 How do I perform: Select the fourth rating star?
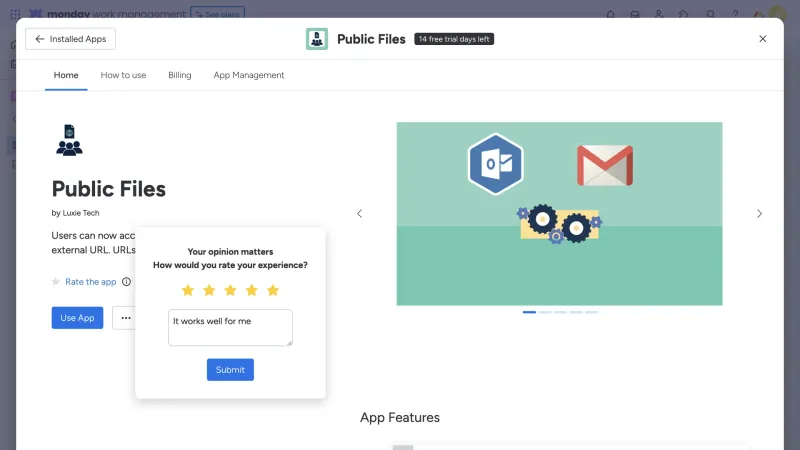[252, 290]
